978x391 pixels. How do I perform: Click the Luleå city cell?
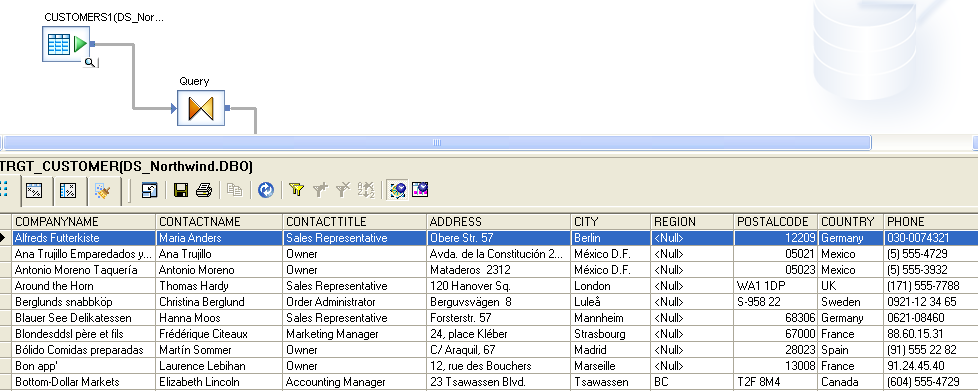(611, 302)
